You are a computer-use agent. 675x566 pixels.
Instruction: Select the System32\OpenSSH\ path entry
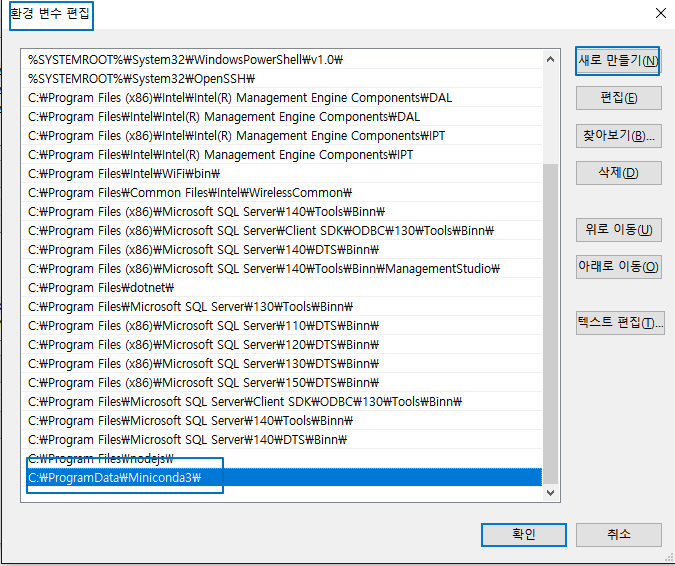[x=282, y=79]
